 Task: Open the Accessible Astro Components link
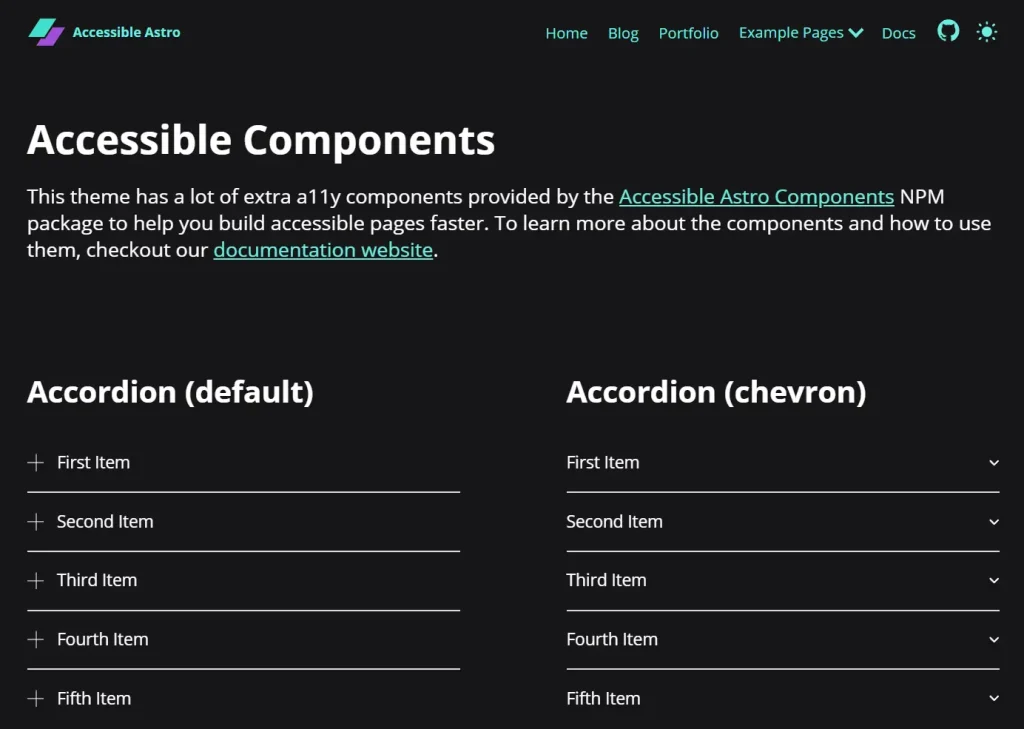click(x=756, y=196)
